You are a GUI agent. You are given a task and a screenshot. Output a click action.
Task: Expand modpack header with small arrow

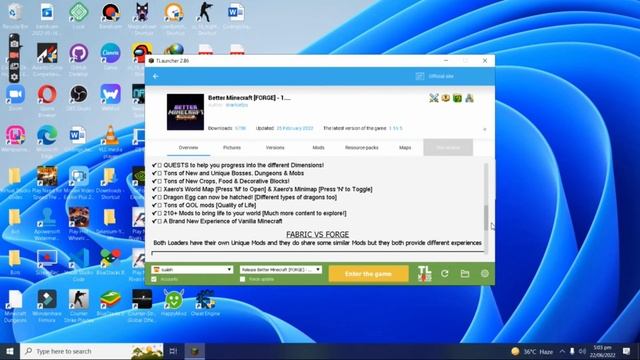tap(484, 129)
